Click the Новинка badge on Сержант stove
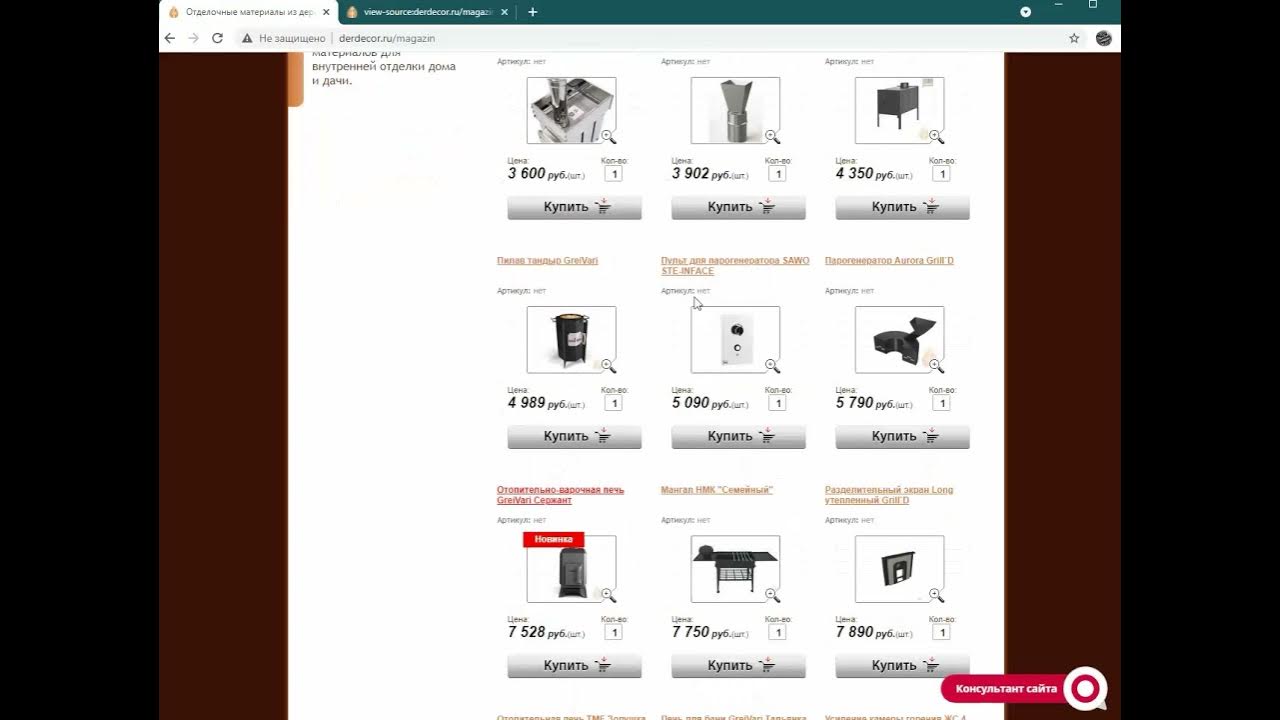This screenshot has width=1280, height=720. [553, 539]
